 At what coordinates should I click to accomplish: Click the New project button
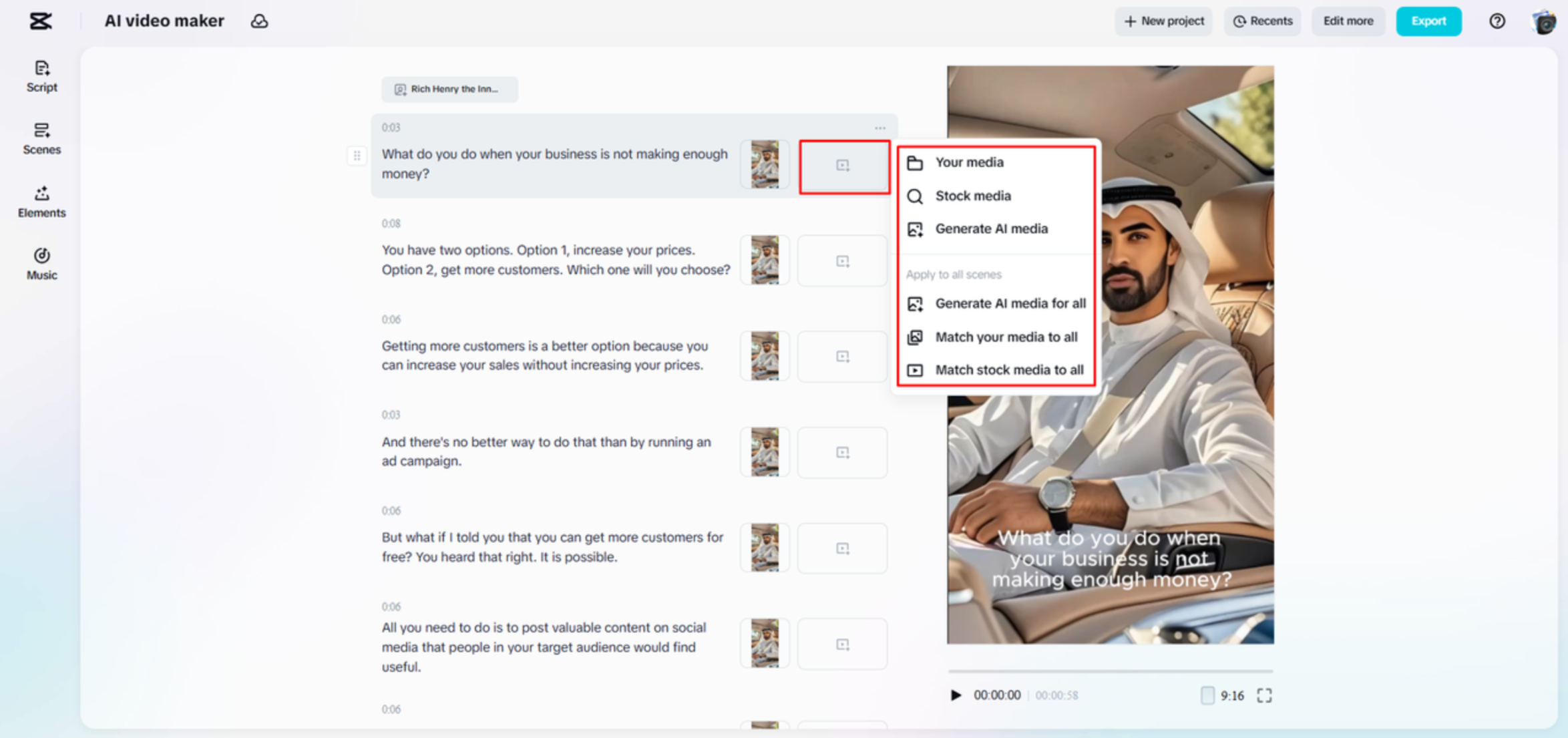pyautogui.click(x=1163, y=21)
